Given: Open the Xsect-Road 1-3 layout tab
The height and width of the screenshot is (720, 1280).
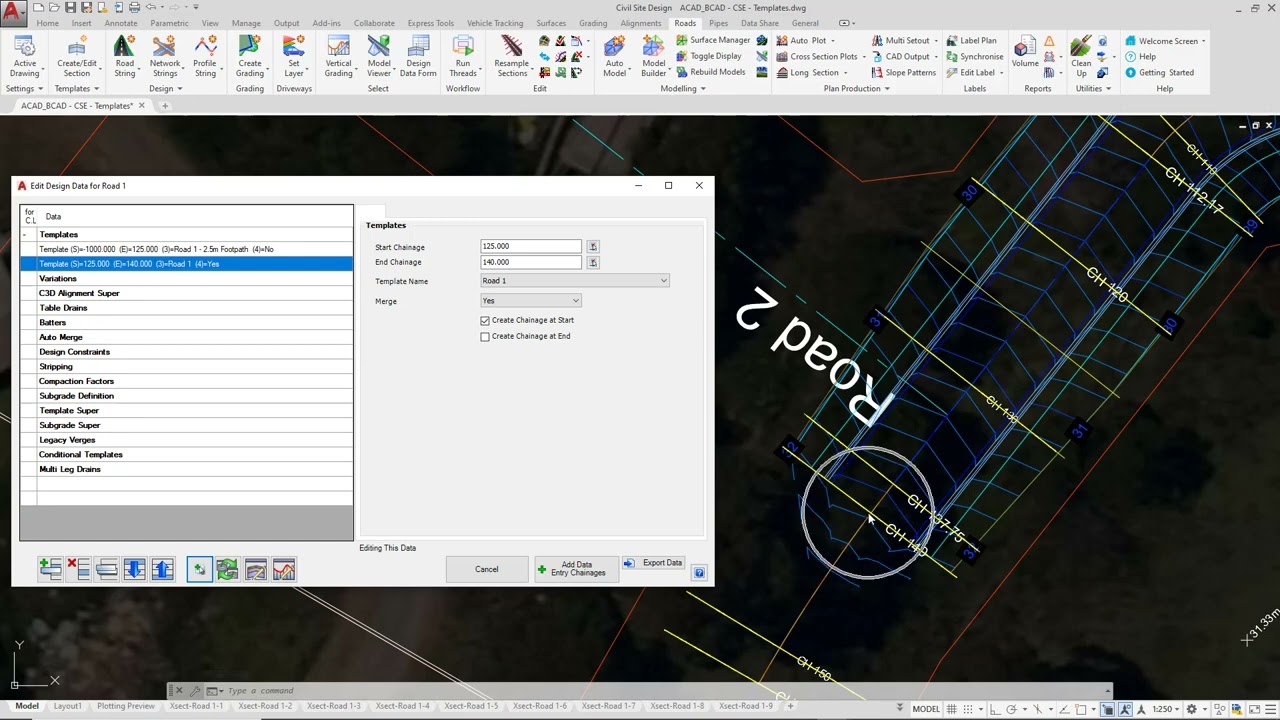Looking at the screenshot, I should pos(333,706).
